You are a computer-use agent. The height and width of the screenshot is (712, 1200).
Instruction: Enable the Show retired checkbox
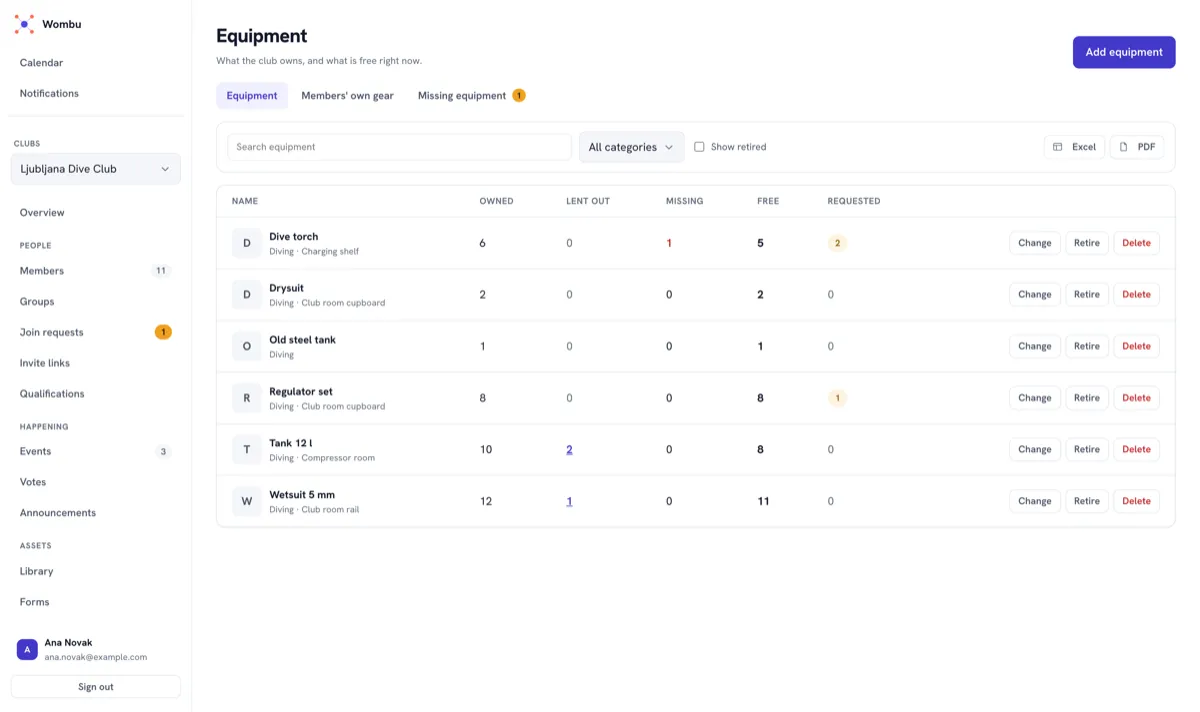point(699,147)
